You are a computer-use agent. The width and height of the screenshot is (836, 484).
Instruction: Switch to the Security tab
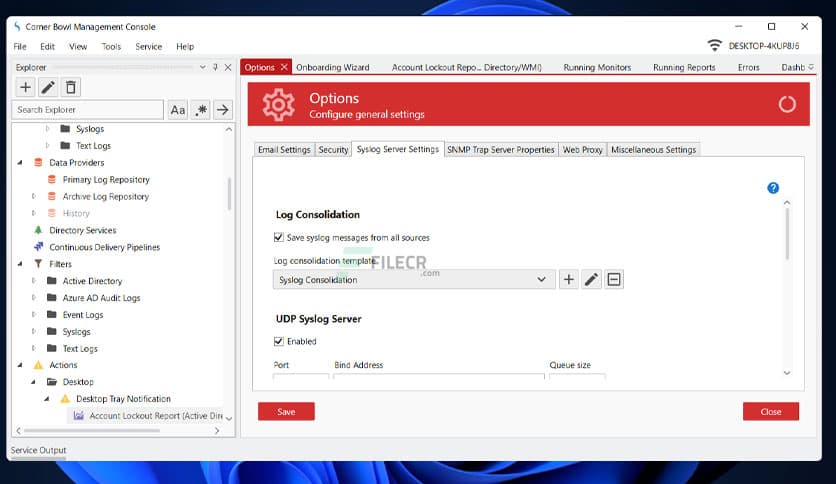click(x=333, y=150)
